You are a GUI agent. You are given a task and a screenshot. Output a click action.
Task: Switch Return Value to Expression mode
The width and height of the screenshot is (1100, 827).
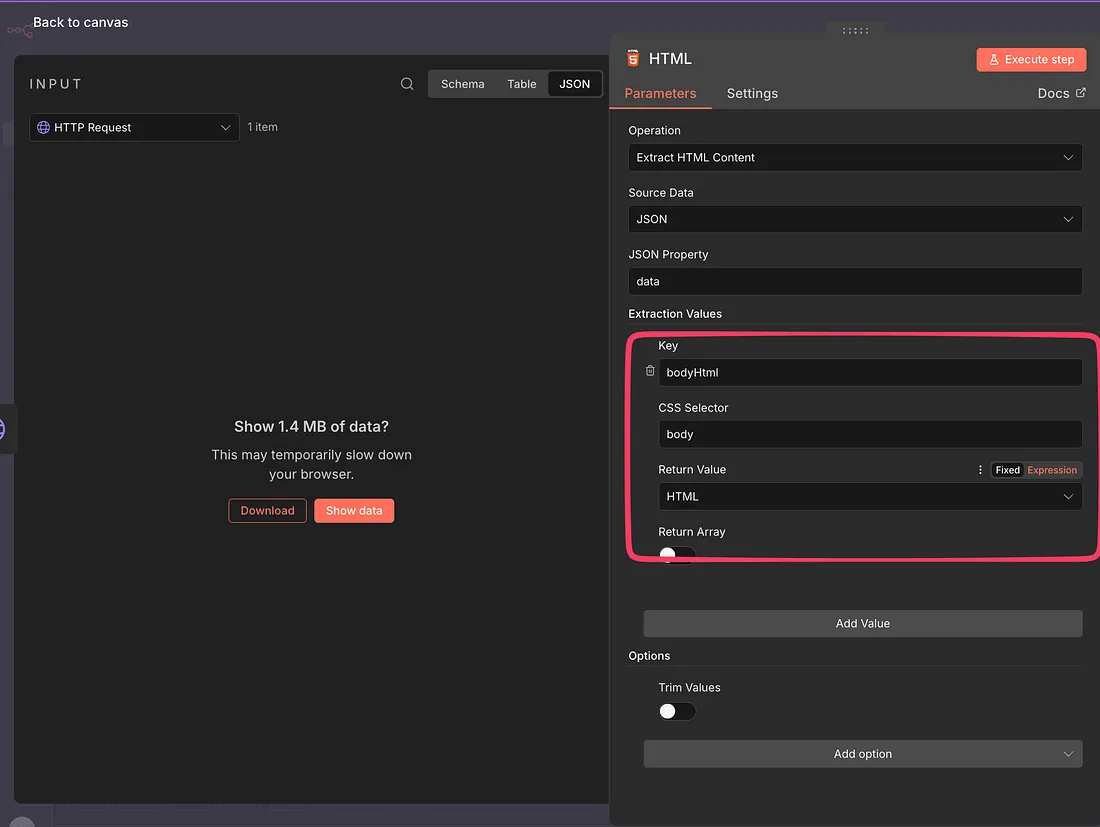click(1052, 470)
